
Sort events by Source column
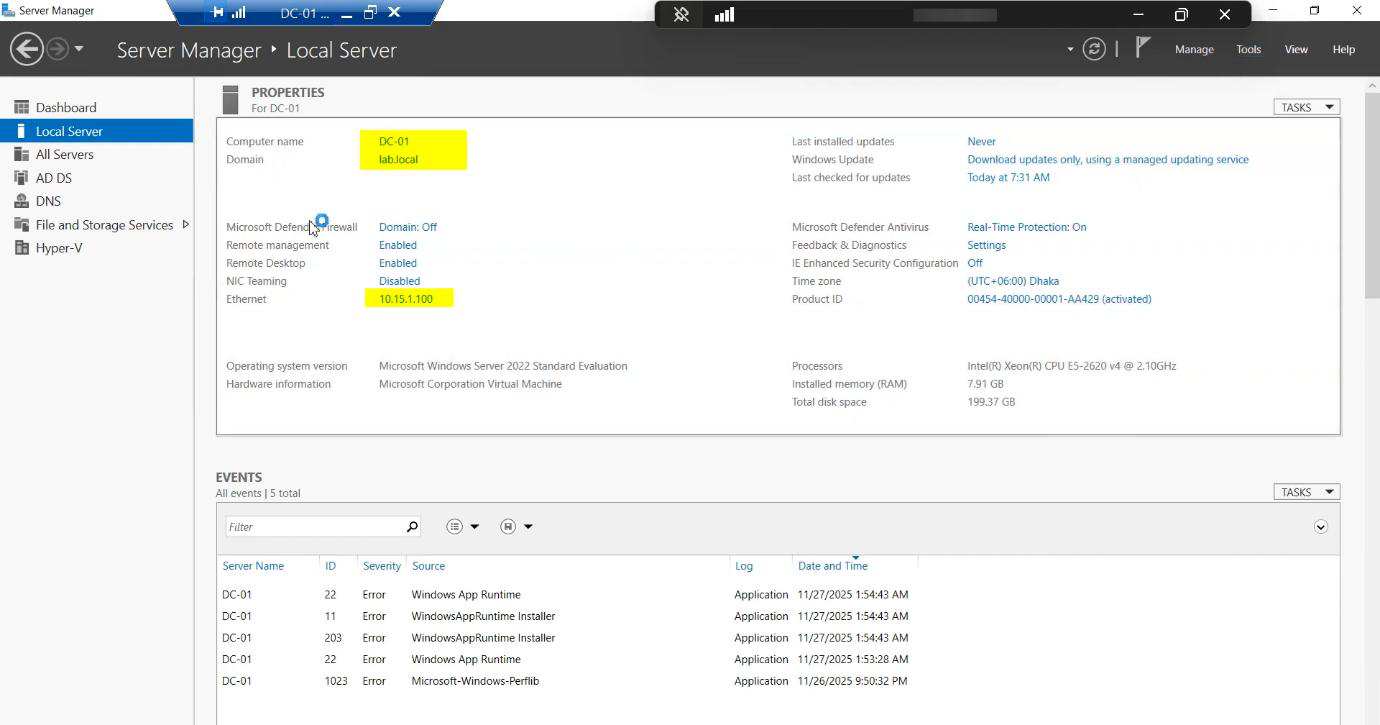pyautogui.click(x=428, y=566)
